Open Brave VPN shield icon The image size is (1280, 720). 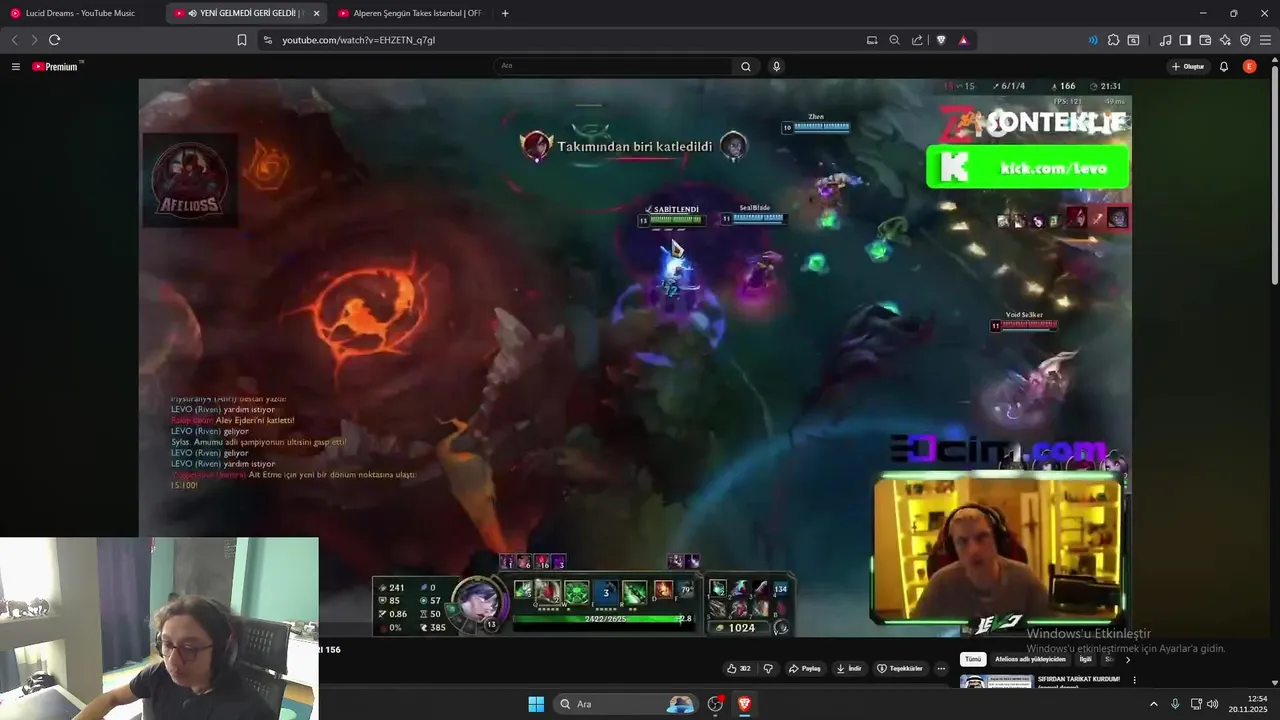click(1245, 40)
